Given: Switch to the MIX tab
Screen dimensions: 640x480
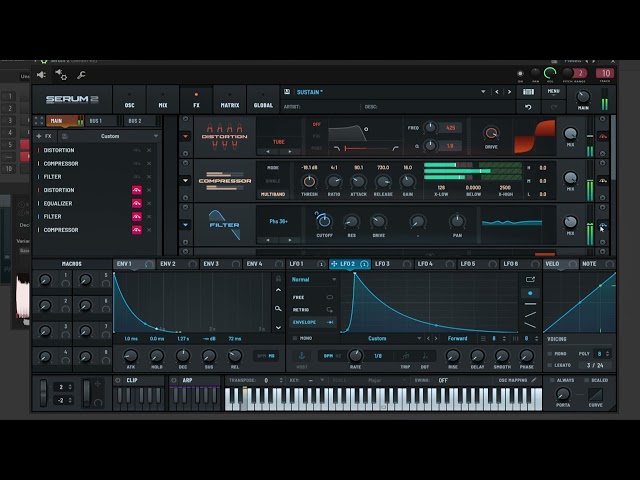Looking at the screenshot, I should pos(163,100).
